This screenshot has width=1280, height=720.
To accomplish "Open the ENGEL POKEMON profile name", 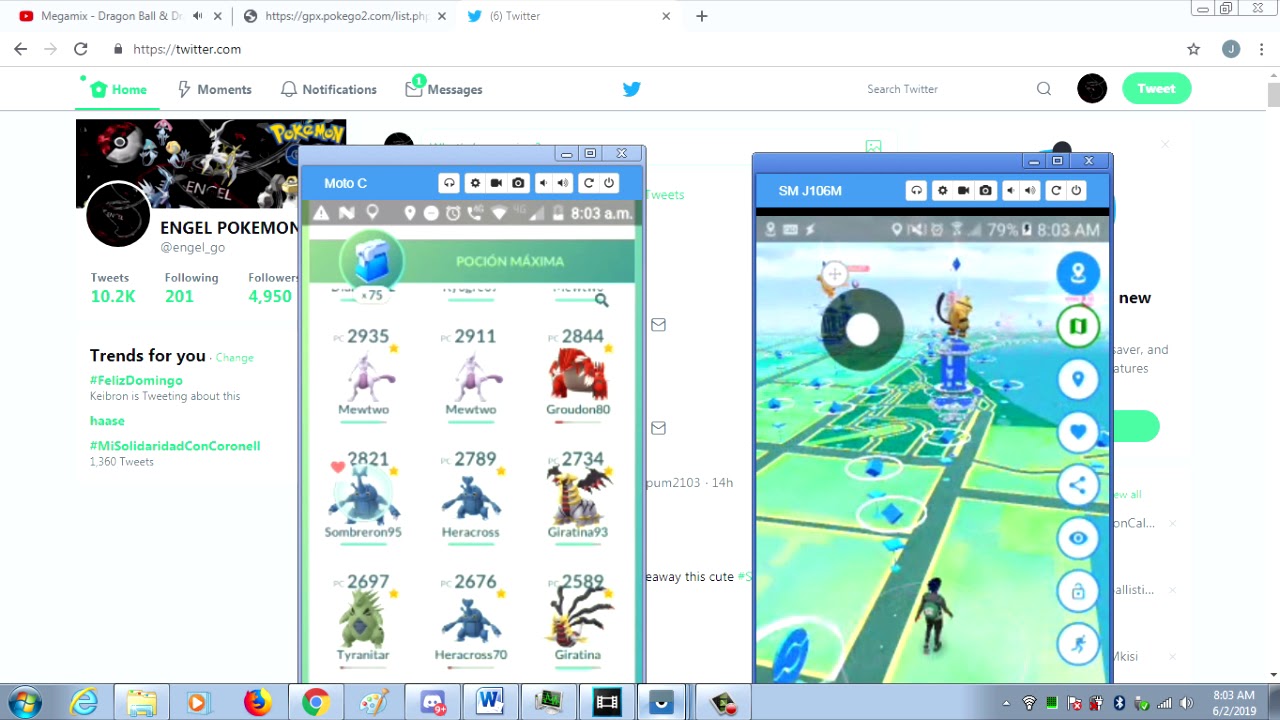I will coord(230,228).
